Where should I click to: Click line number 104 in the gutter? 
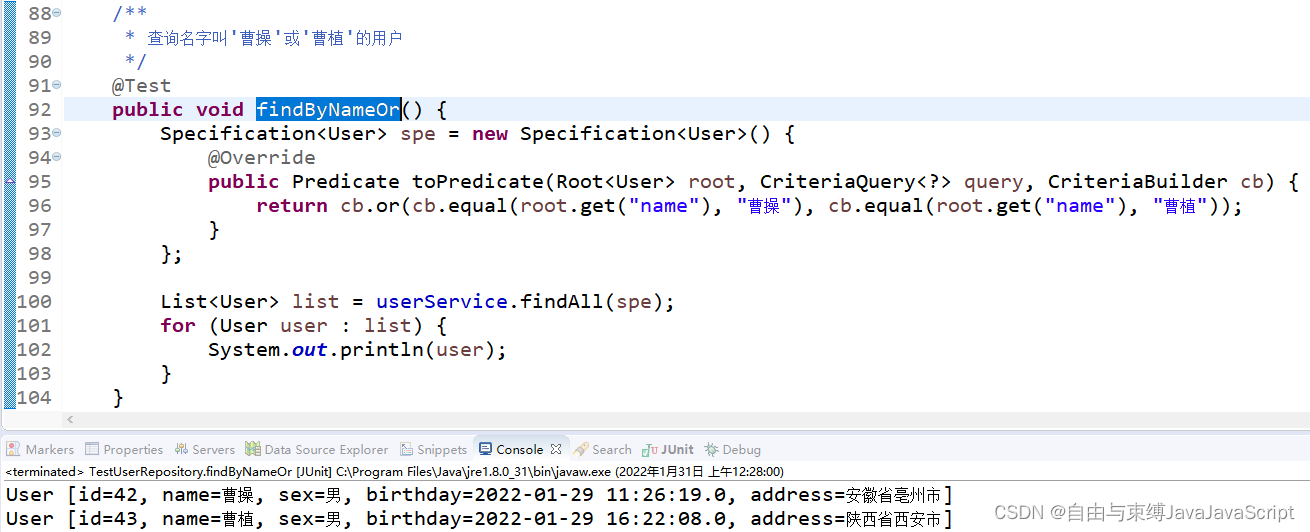tap(33, 398)
